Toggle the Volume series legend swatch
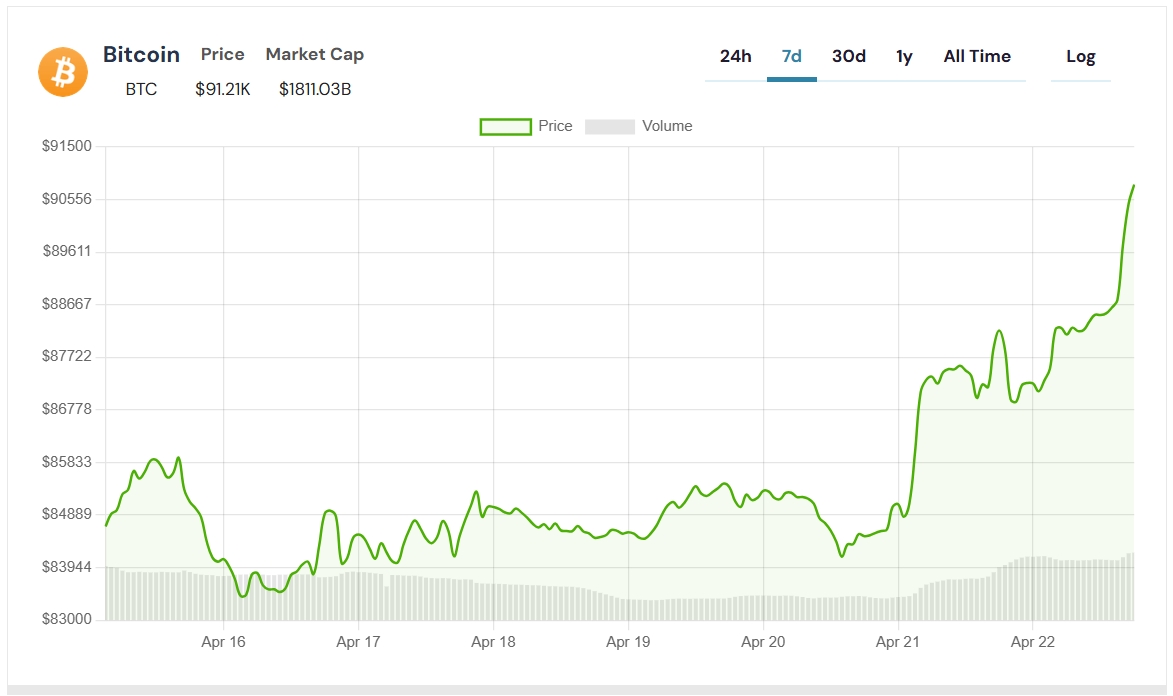Screen dimensions: 1173x696 pyautogui.click(x=610, y=126)
